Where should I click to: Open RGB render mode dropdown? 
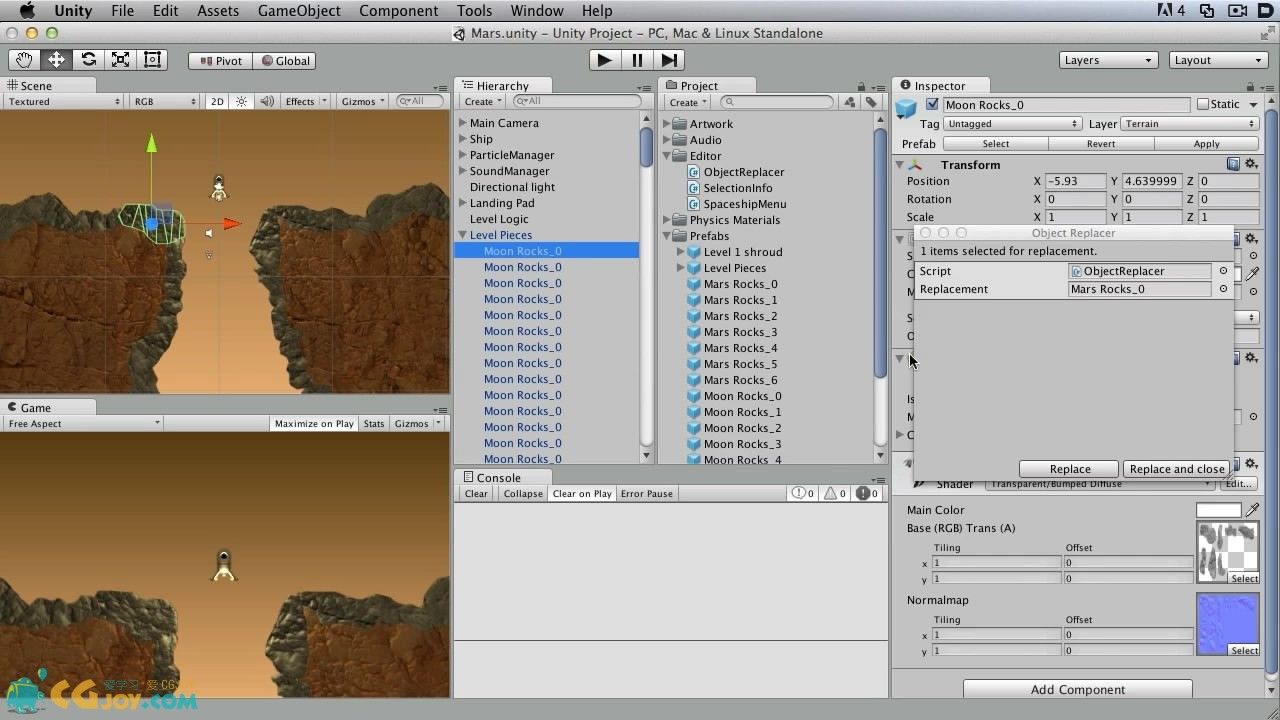pyautogui.click(x=165, y=101)
